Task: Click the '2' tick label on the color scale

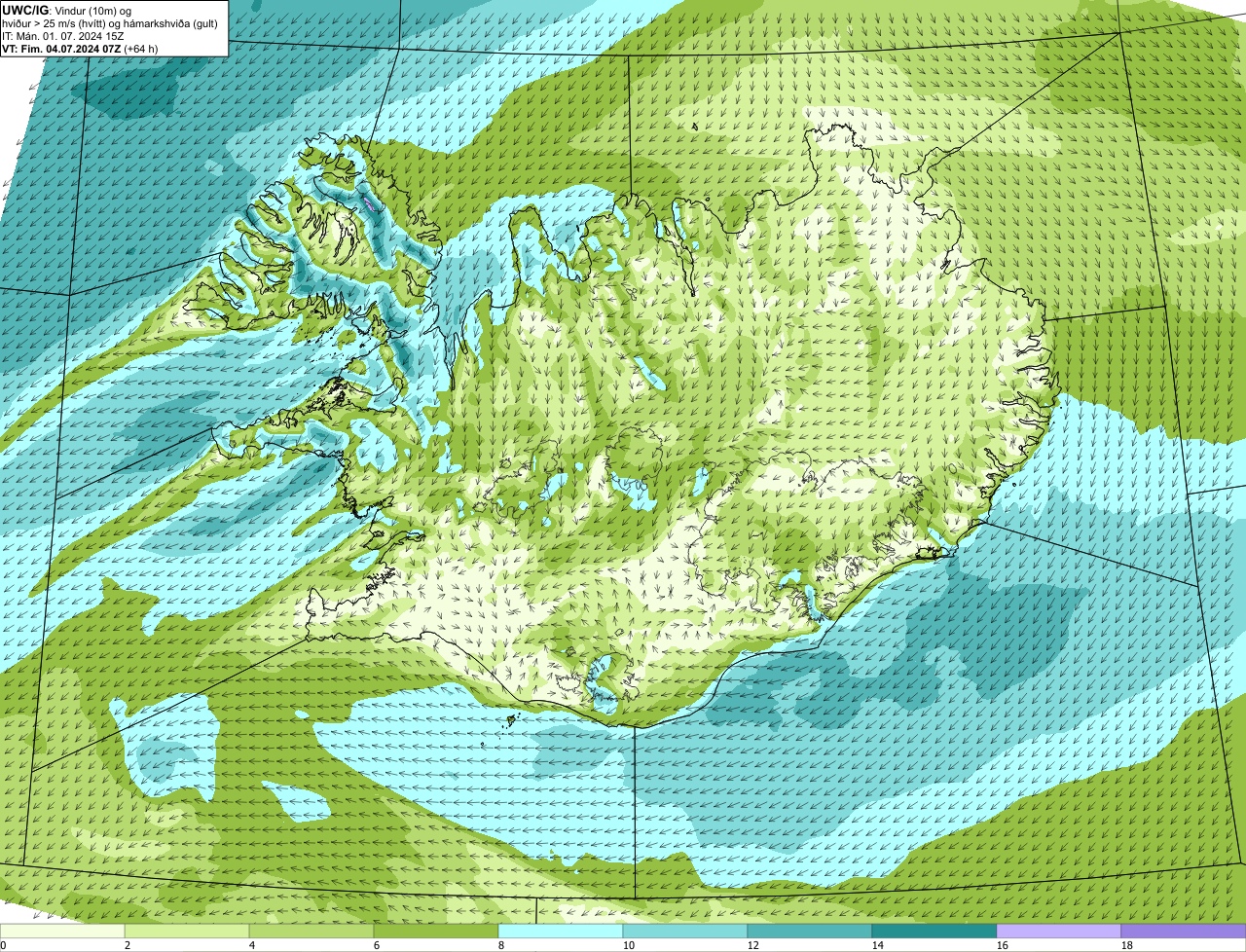Action: point(128,945)
